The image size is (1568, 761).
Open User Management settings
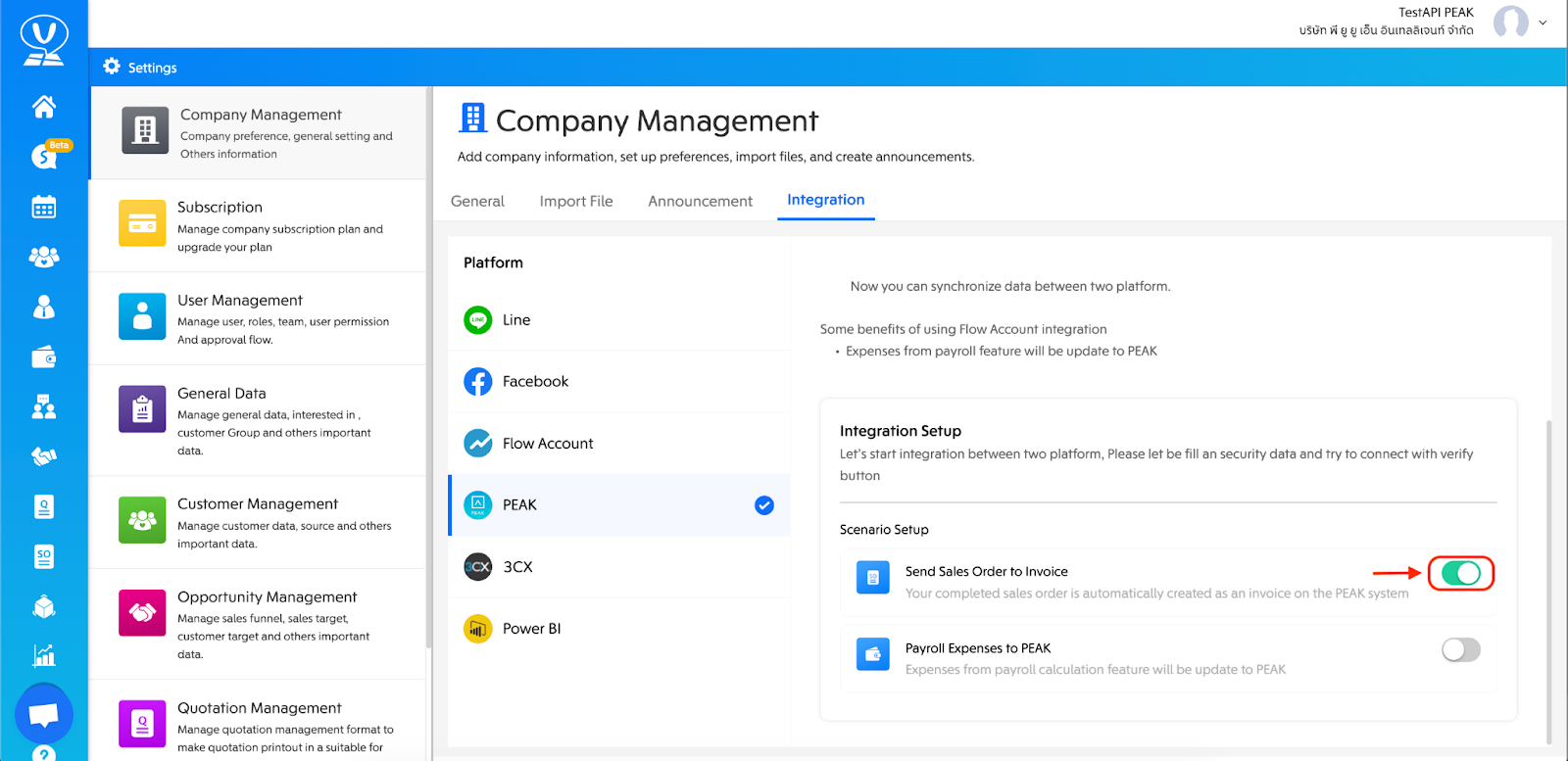pyautogui.click(x=258, y=319)
